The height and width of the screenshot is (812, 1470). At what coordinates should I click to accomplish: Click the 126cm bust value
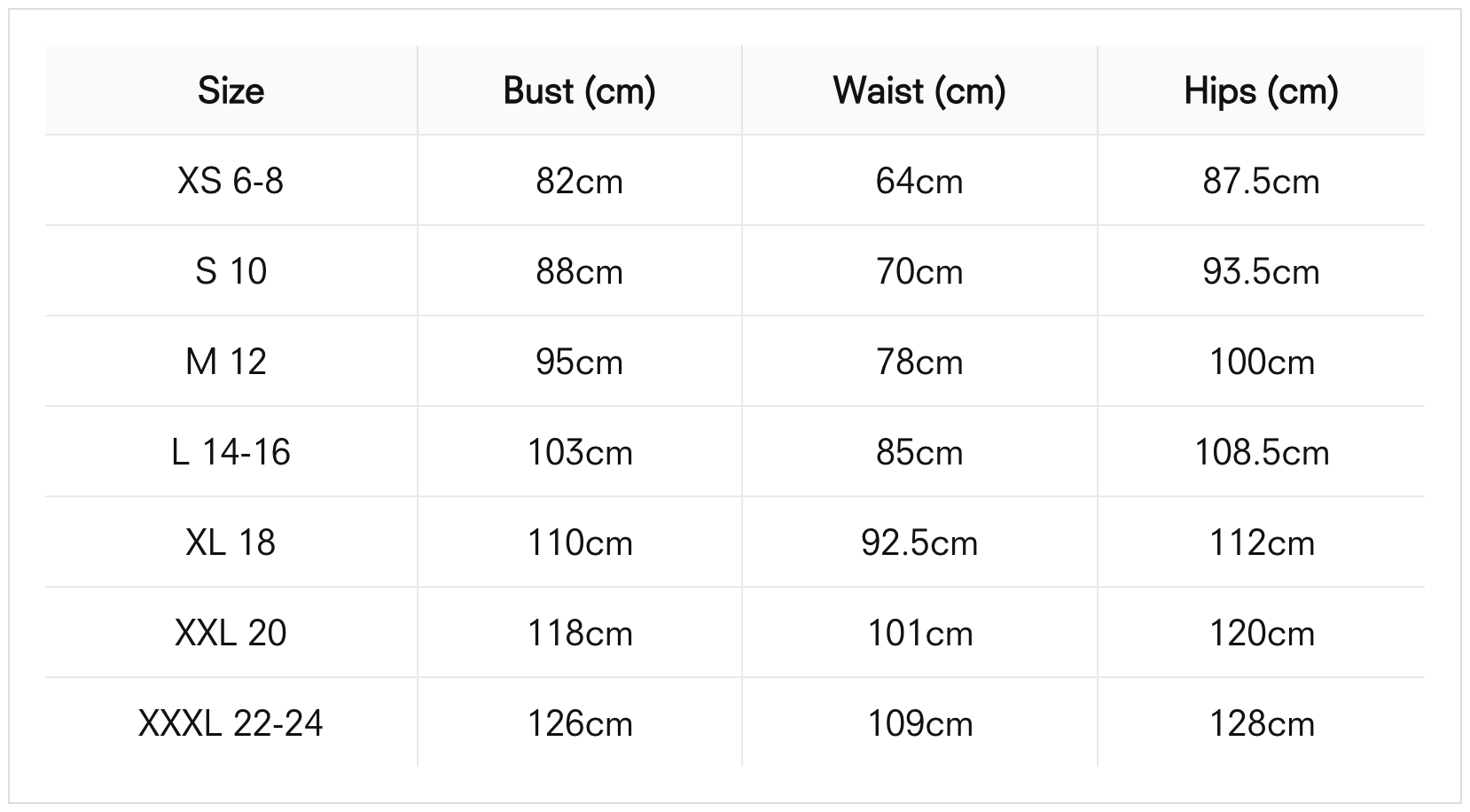[579, 723]
